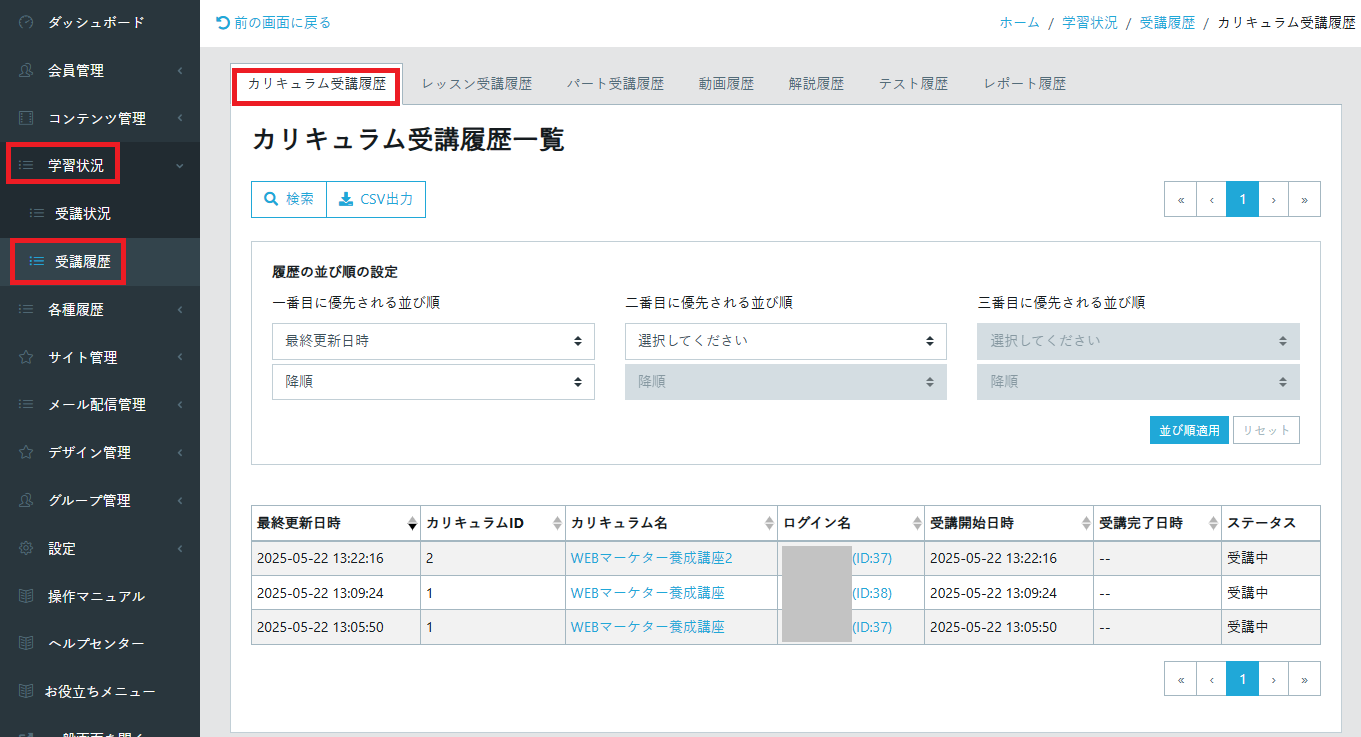The height and width of the screenshot is (737, 1361).
Task: Click 並び順適用 button
Action: coord(1189,431)
